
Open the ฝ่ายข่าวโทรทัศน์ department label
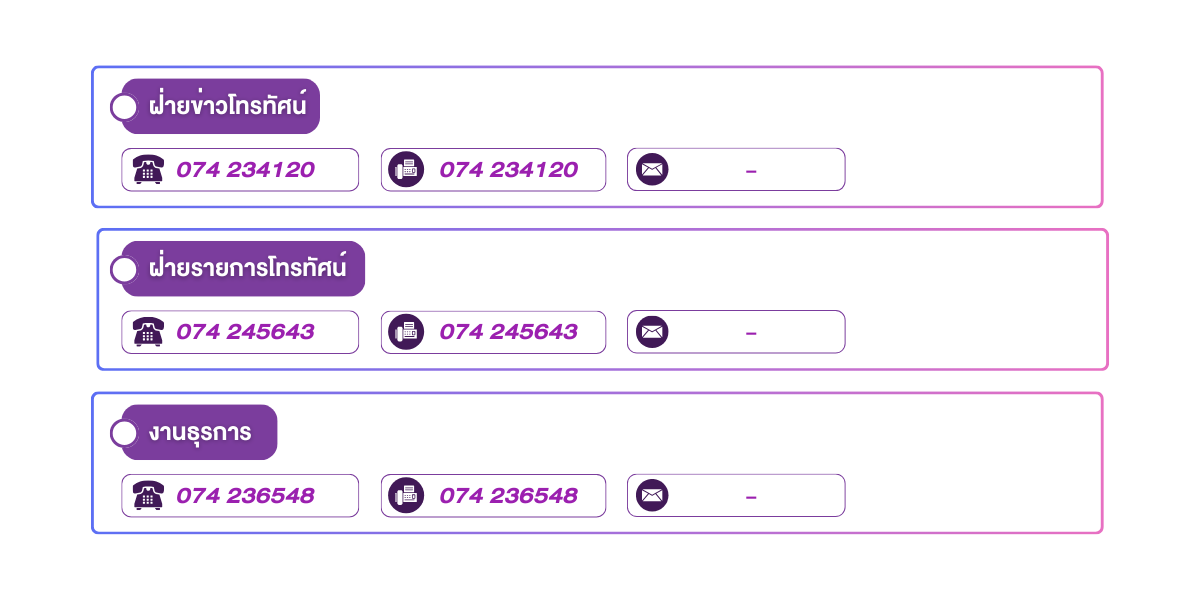228,106
